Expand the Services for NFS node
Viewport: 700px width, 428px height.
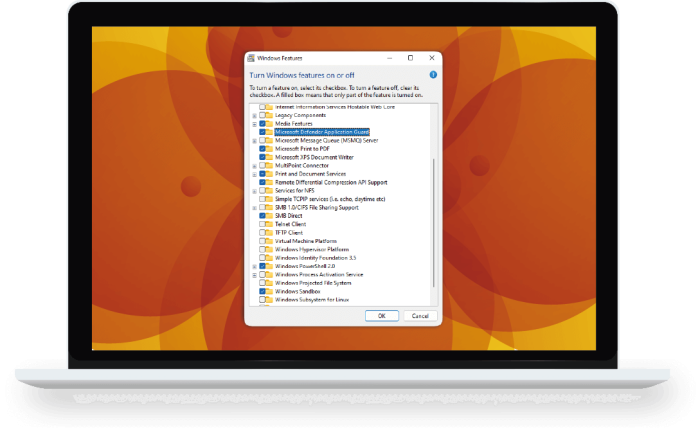pos(254,190)
